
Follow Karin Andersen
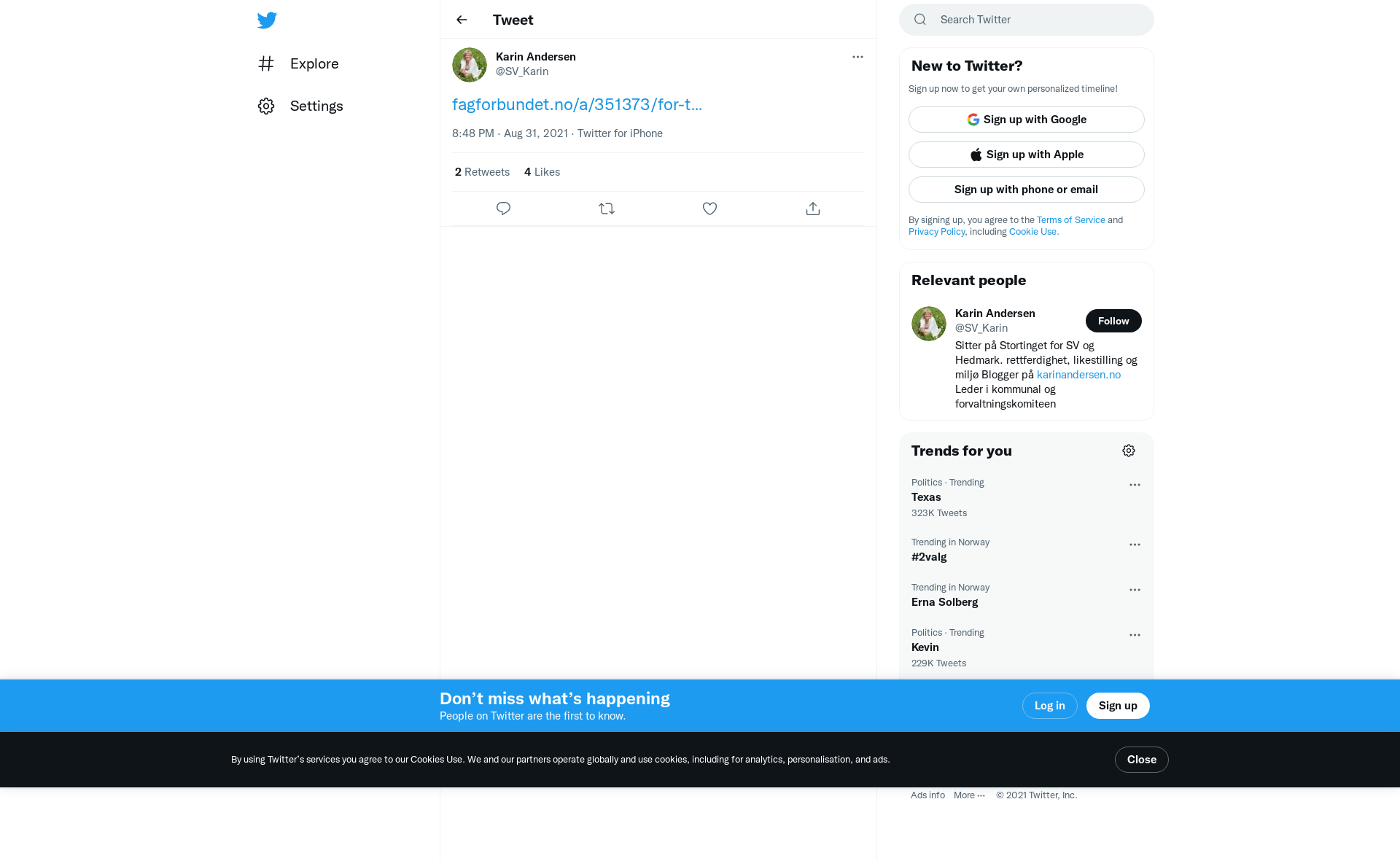[x=1113, y=321]
